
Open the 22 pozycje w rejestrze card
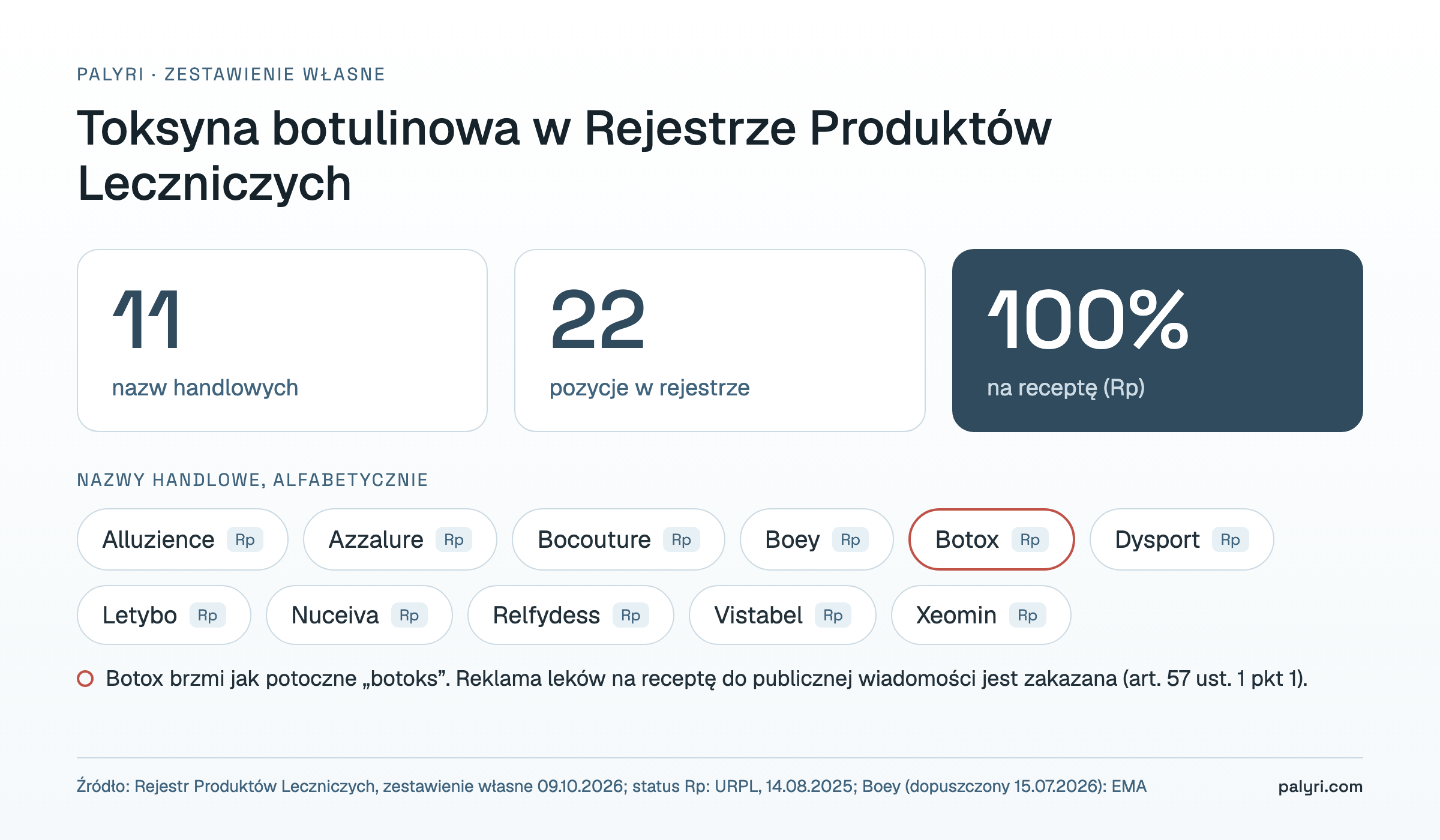tap(719, 340)
